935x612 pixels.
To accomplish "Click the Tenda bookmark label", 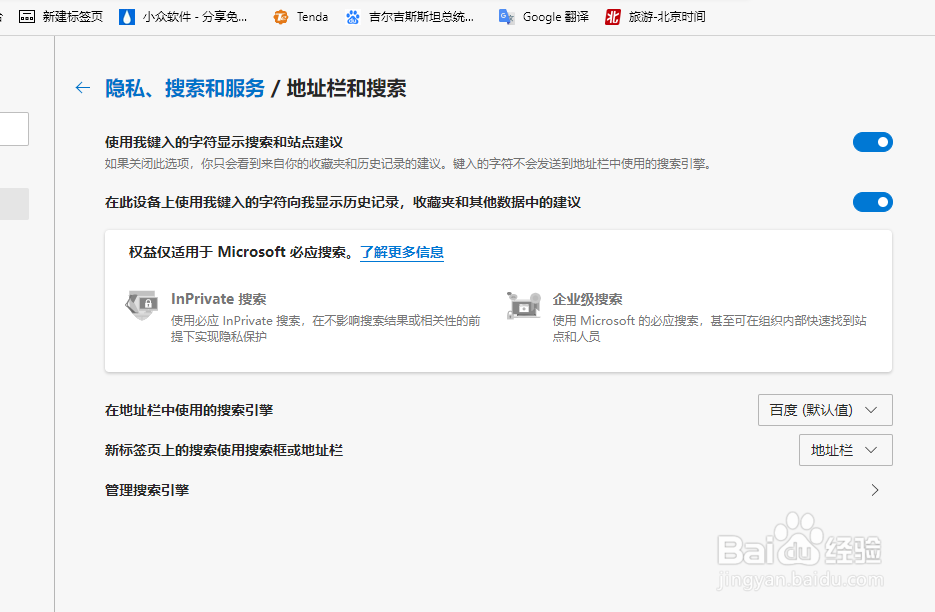I will click(312, 17).
